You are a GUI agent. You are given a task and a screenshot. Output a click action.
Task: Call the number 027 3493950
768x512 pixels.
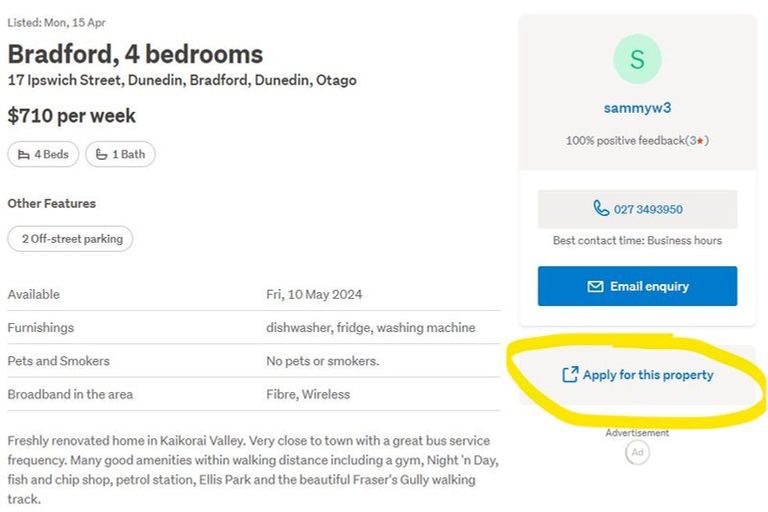(x=648, y=209)
